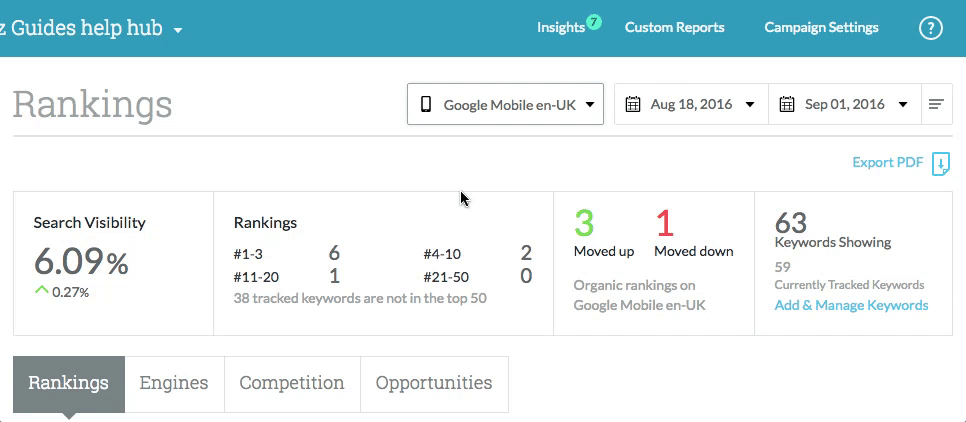
Task: Open the Aug 18, 2016 start date dropdown
Action: tap(691, 104)
